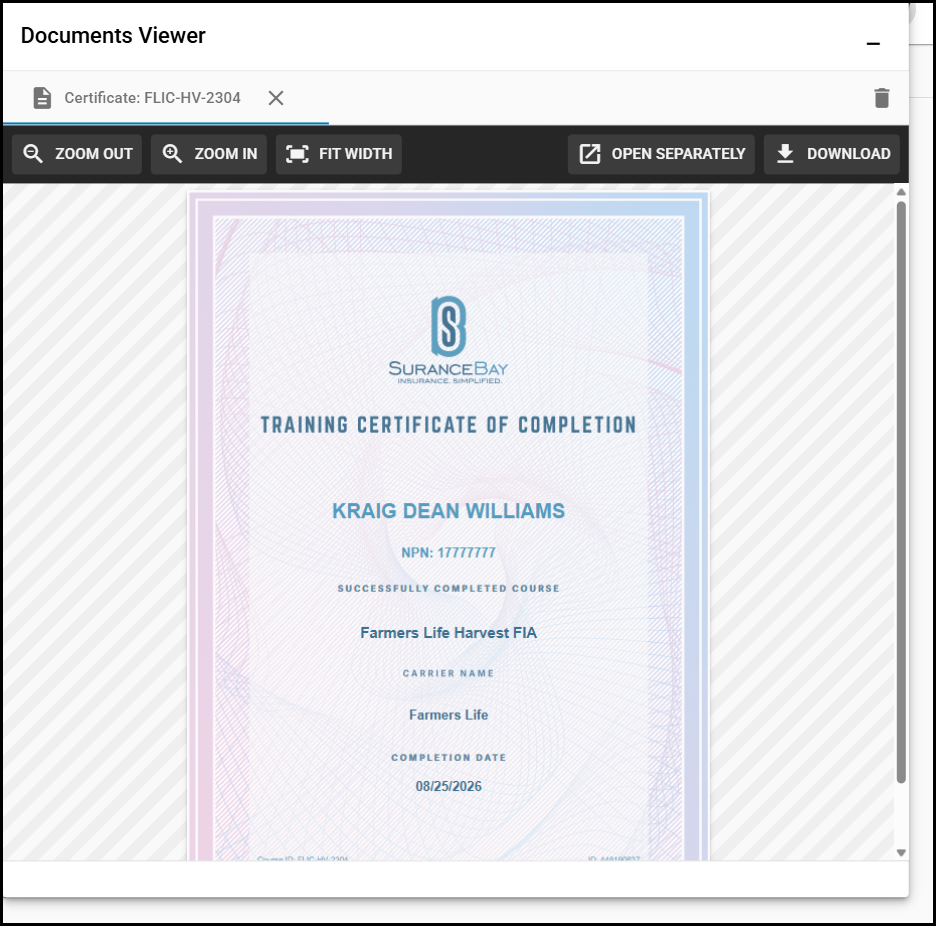Screen dimensions: 936x926
Task: Click the zoom out magnifier icon
Action: 33,154
